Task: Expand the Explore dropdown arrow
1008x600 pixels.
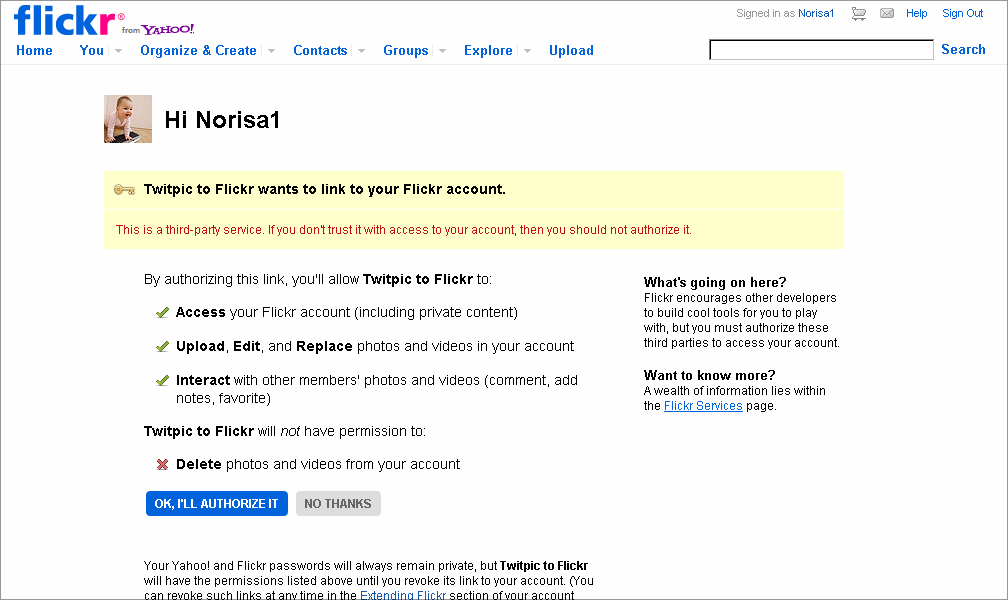Action: 527,51
